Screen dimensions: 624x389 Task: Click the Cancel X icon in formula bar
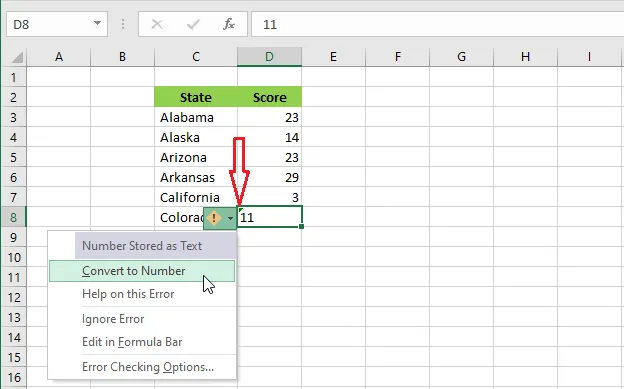(x=157, y=24)
